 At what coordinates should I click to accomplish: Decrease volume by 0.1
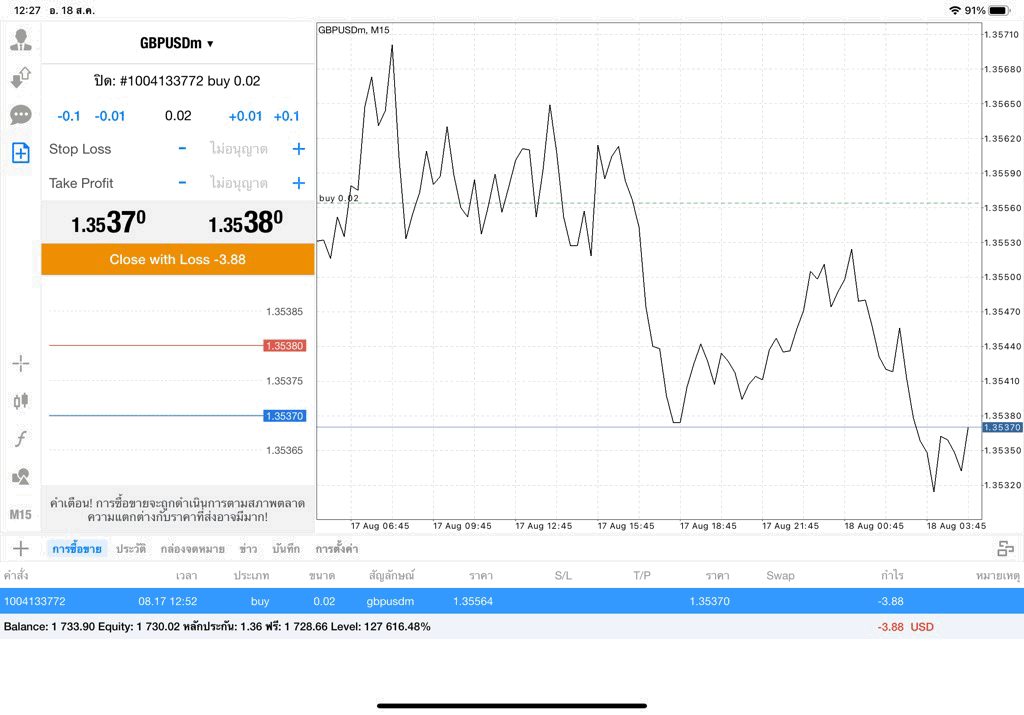tap(69, 116)
